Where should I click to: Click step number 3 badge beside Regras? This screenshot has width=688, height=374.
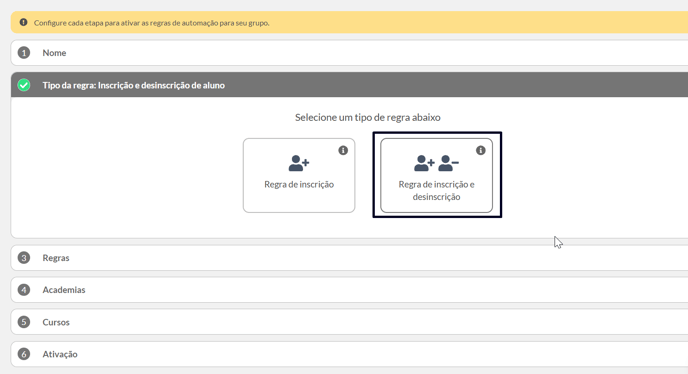point(24,258)
